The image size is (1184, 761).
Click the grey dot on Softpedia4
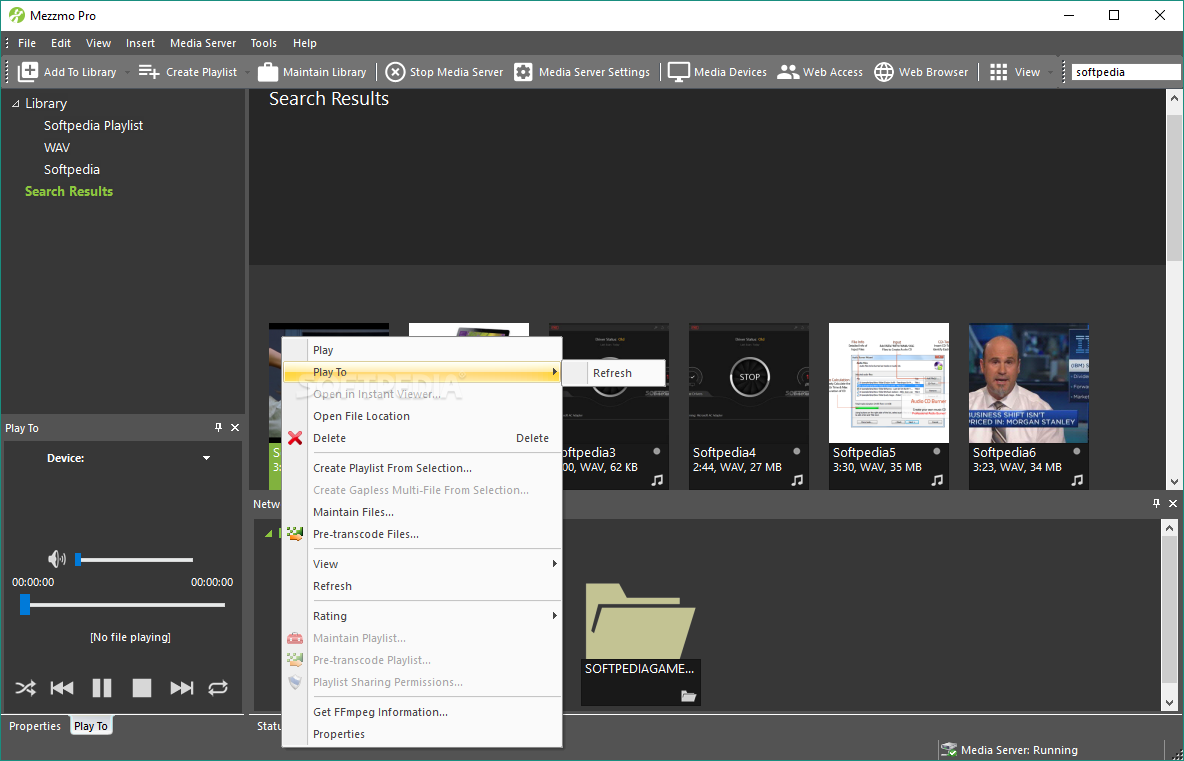[x=797, y=451]
